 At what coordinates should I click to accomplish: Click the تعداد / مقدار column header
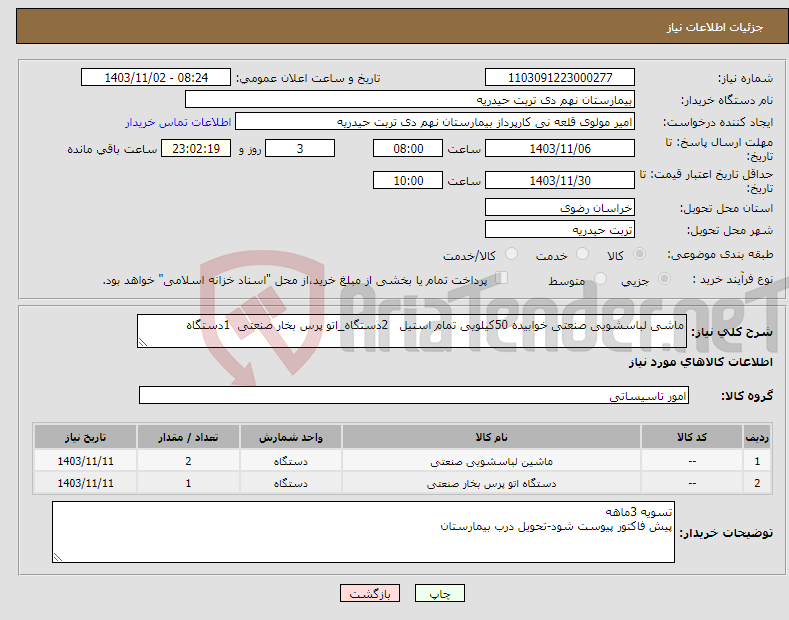(188, 437)
